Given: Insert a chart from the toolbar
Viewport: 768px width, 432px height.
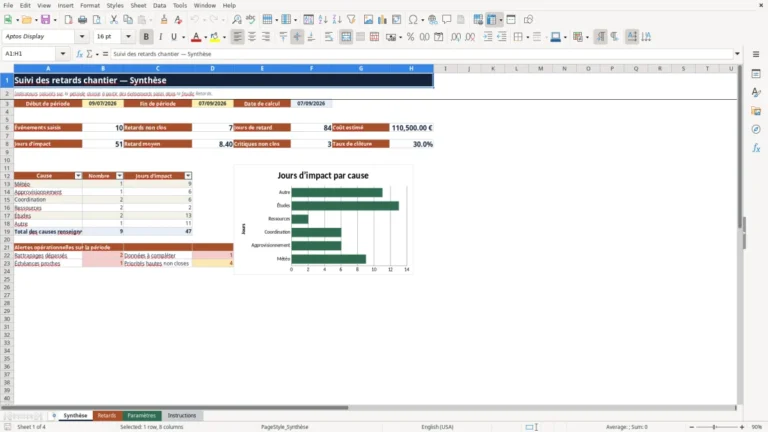Looking at the screenshot, I should tap(382, 20).
